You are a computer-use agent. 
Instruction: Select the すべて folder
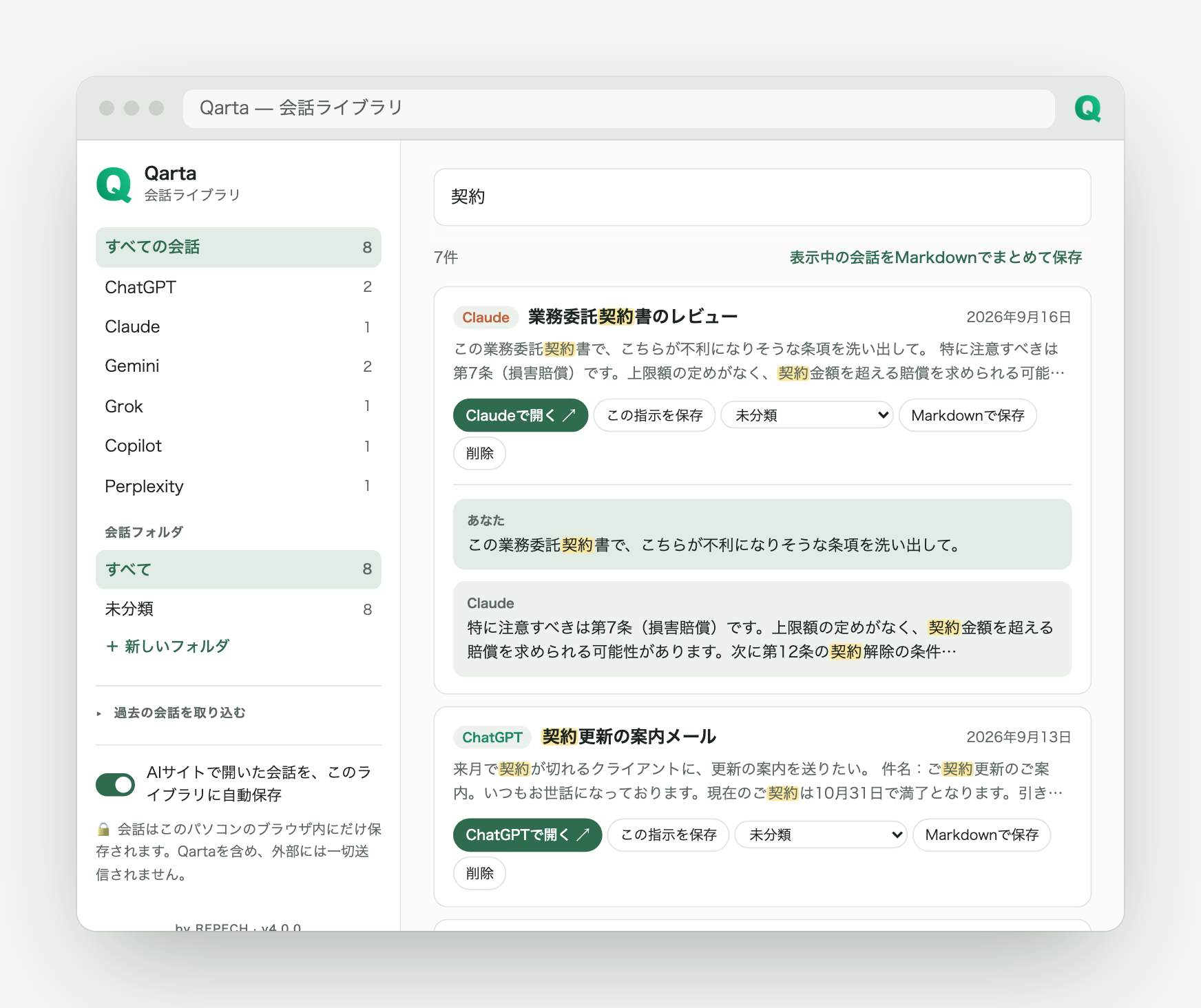[238, 569]
